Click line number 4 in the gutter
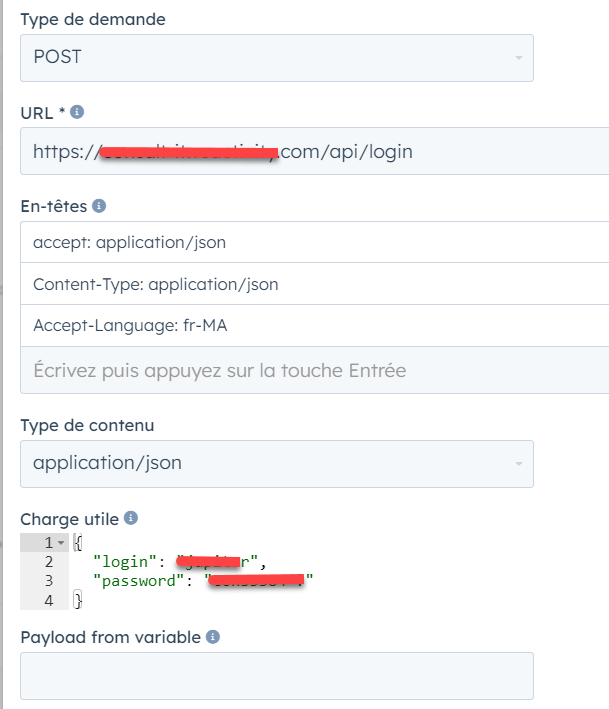The width and height of the screenshot is (609, 709). (x=48, y=600)
